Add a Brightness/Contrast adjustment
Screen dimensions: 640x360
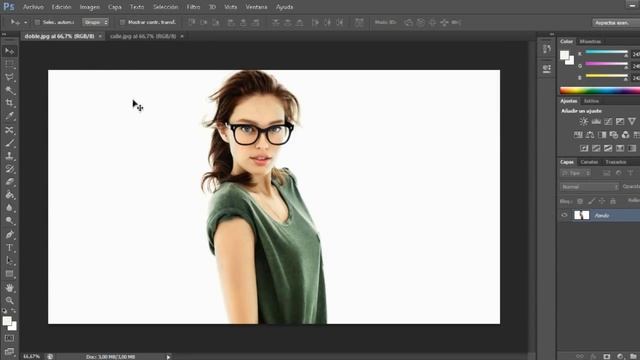point(584,122)
